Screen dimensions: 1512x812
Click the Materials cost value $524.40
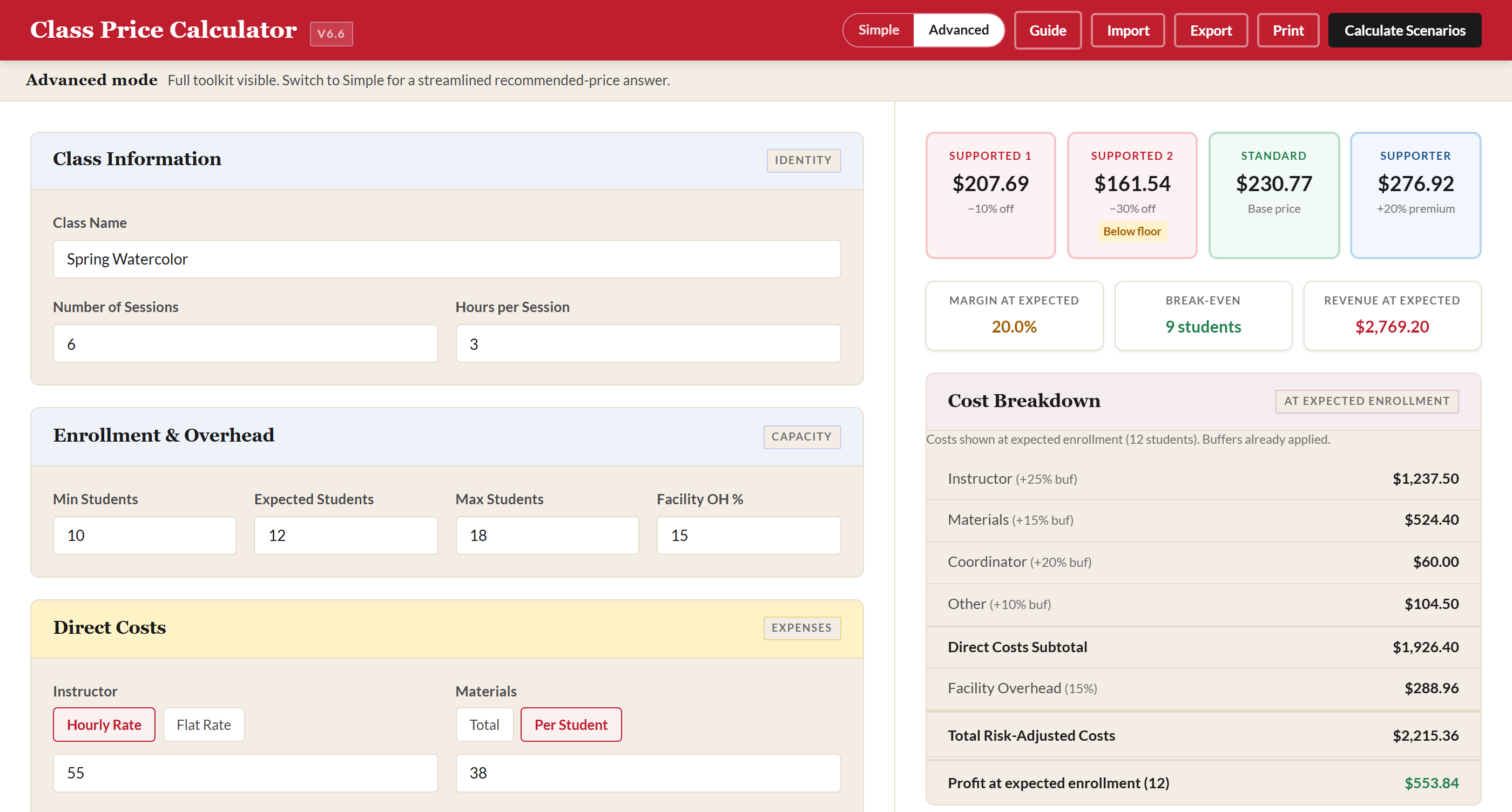coord(1431,520)
